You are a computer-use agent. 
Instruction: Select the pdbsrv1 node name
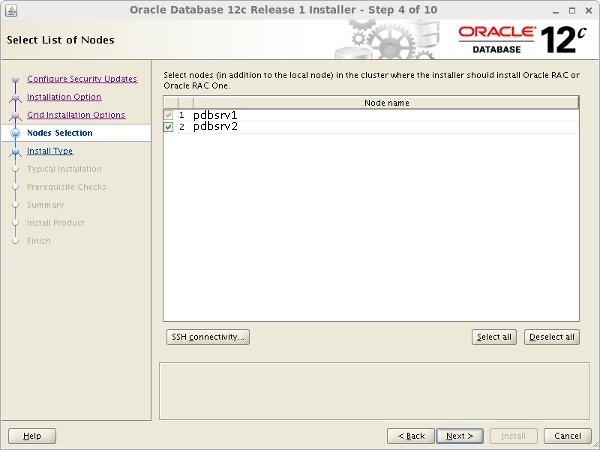click(215, 115)
